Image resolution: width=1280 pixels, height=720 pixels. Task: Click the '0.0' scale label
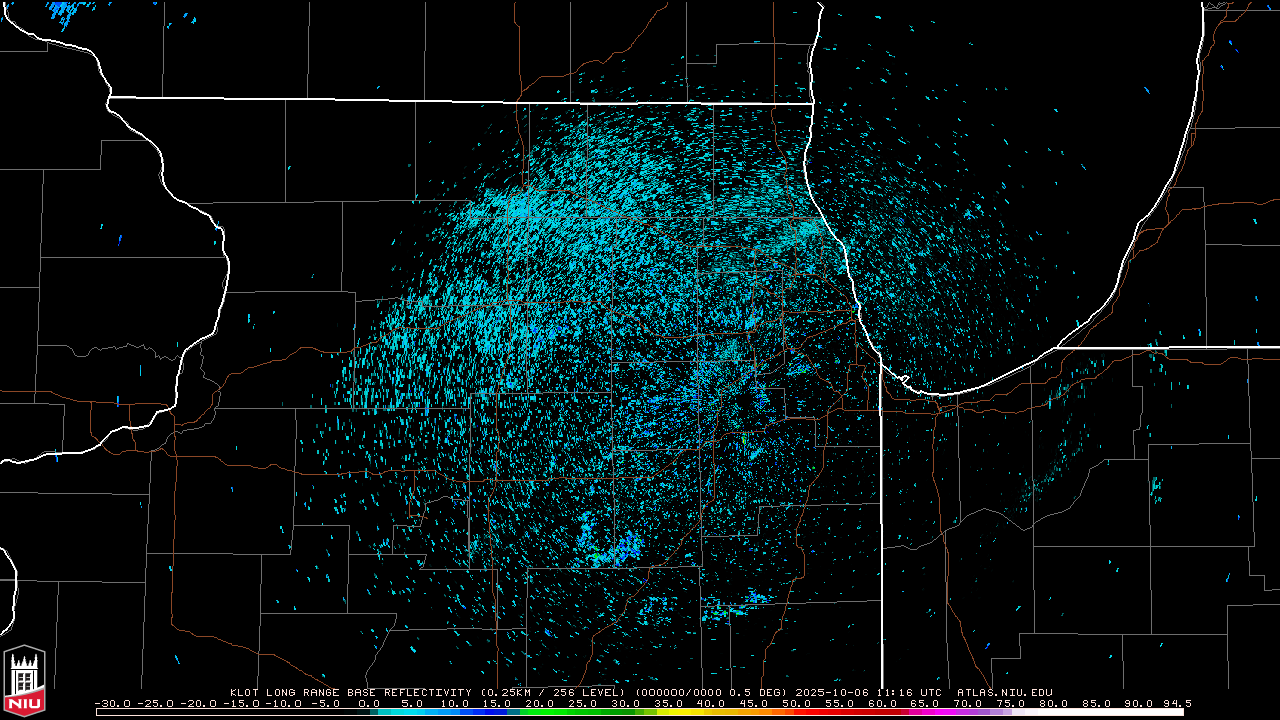[x=368, y=704]
